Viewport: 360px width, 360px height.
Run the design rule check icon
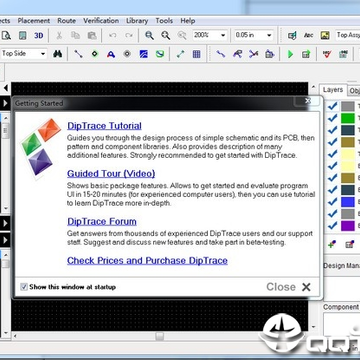tap(327, 54)
